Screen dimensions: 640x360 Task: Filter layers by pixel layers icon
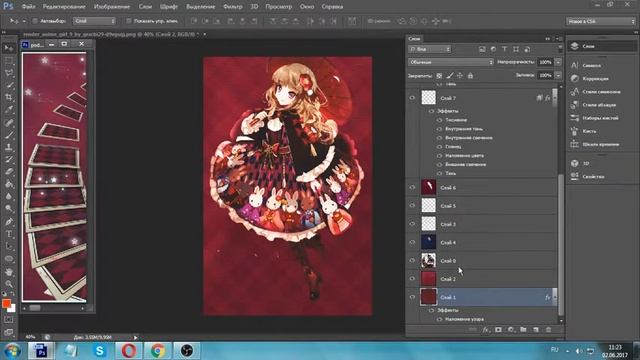click(x=482, y=49)
